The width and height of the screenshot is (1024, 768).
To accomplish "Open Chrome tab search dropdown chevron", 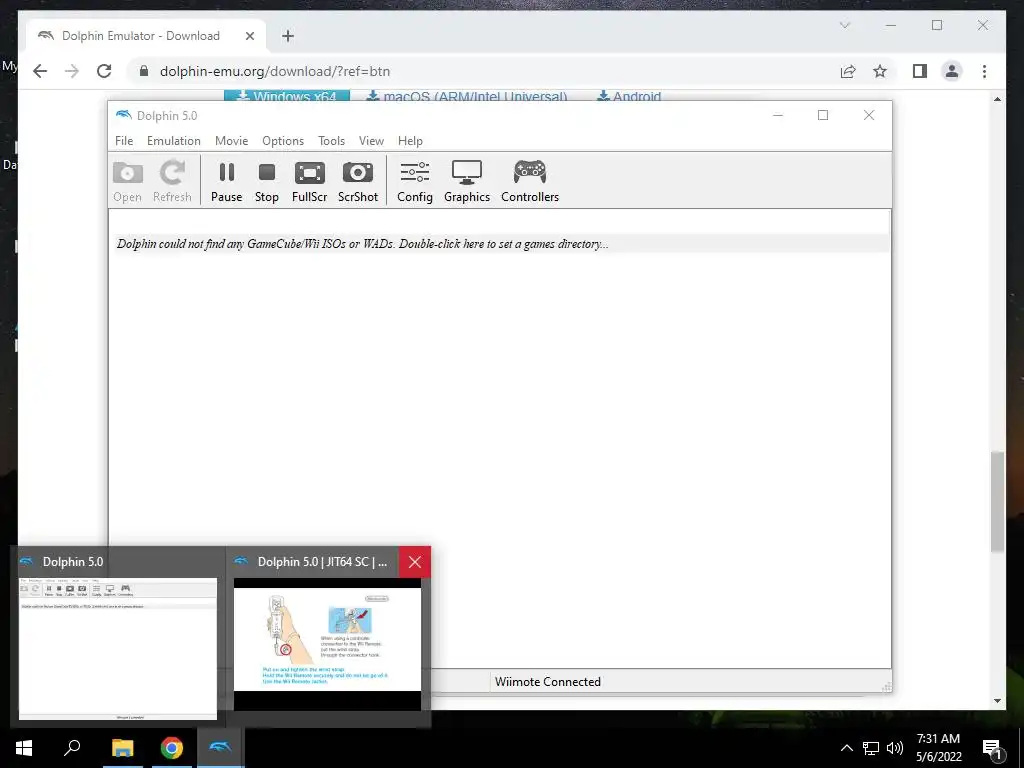I will pyautogui.click(x=844, y=25).
